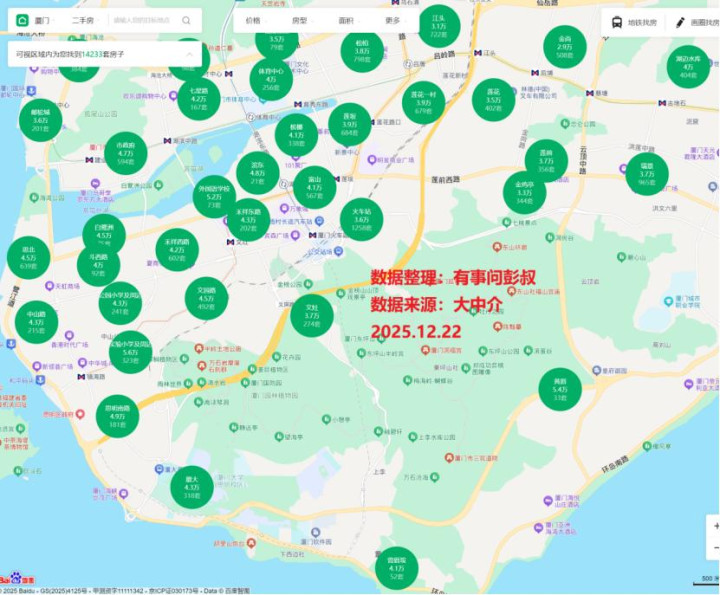Select the 文园路 4.5万 492套 bubble
Viewport: 720px width, 595px height.
point(206,298)
